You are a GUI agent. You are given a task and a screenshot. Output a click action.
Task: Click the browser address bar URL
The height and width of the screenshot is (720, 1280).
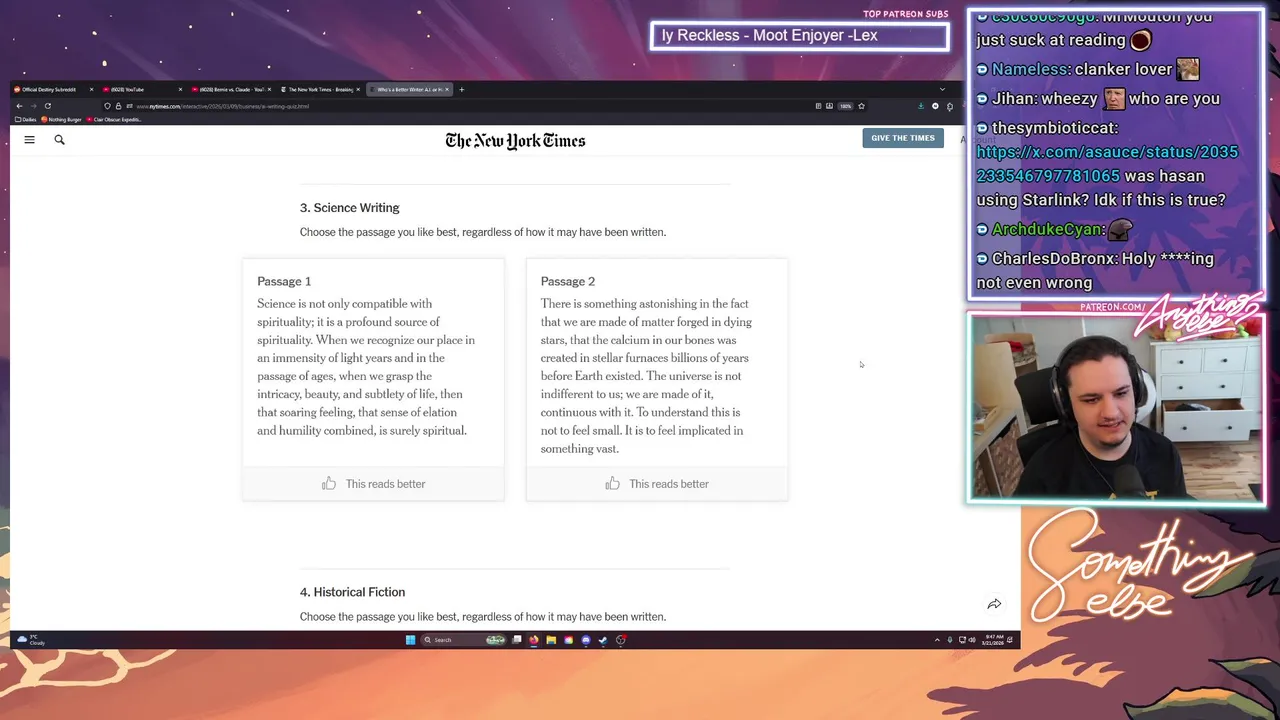223,106
